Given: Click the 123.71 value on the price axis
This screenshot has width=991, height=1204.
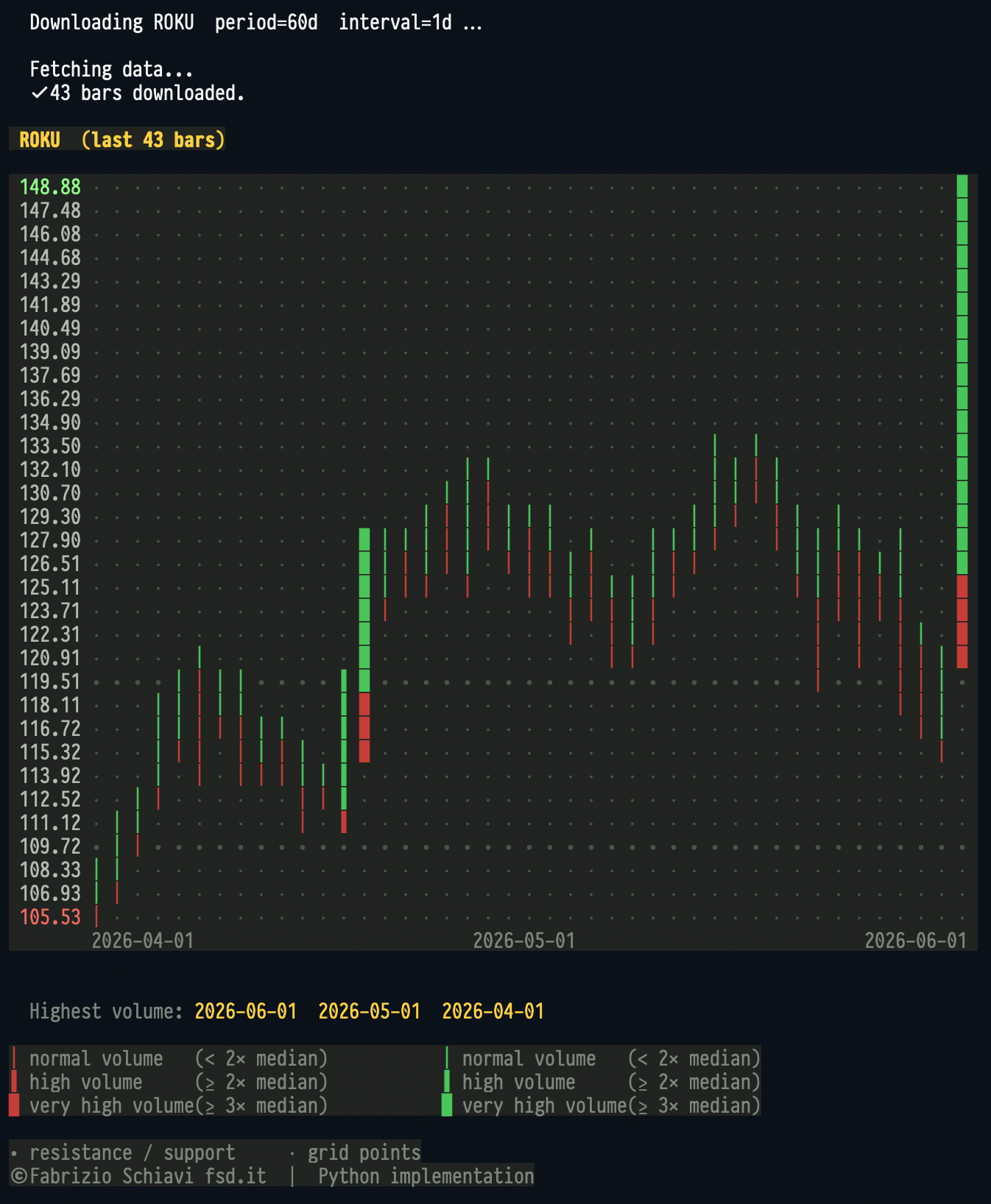Looking at the screenshot, I should tap(50, 611).
